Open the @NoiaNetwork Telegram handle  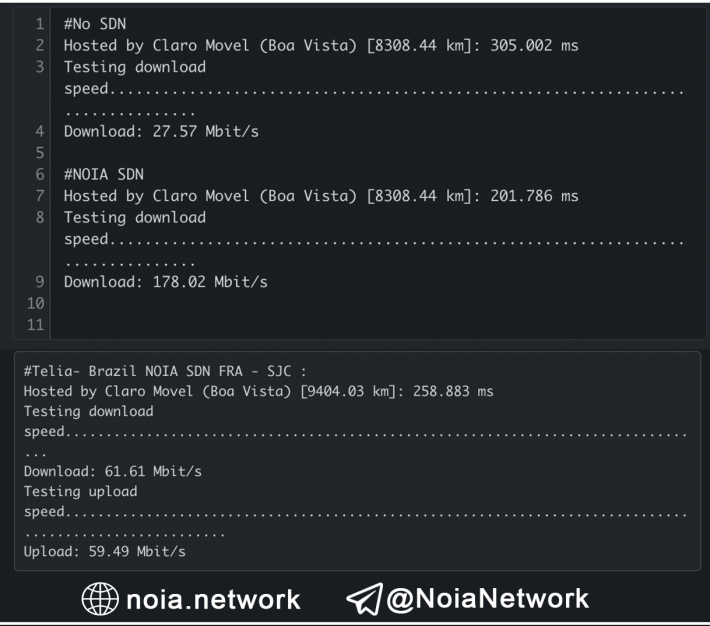(487, 598)
